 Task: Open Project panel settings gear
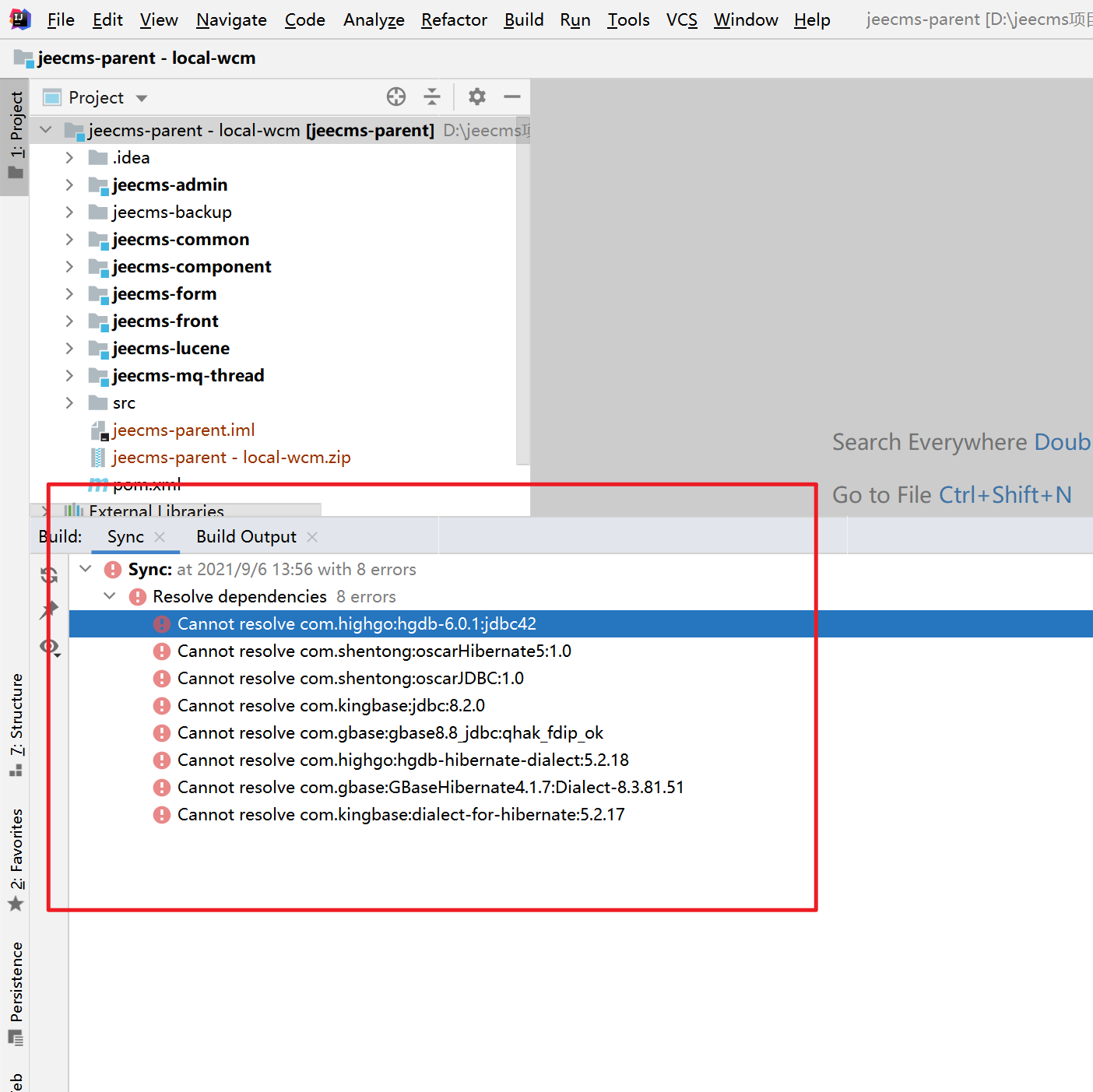click(477, 97)
